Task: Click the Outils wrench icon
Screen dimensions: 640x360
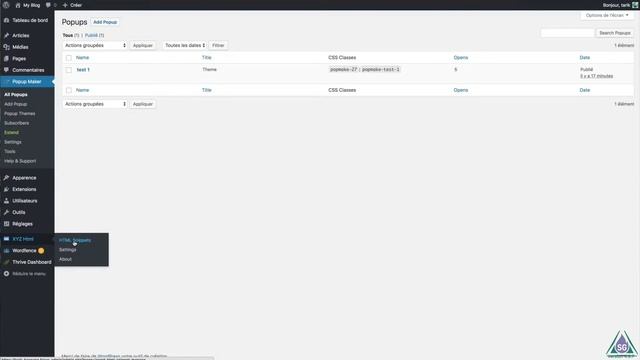Action: click(7, 212)
